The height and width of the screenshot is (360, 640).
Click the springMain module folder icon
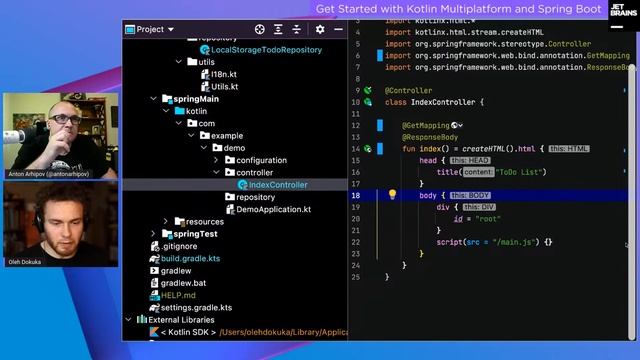(x=167, y=99)
